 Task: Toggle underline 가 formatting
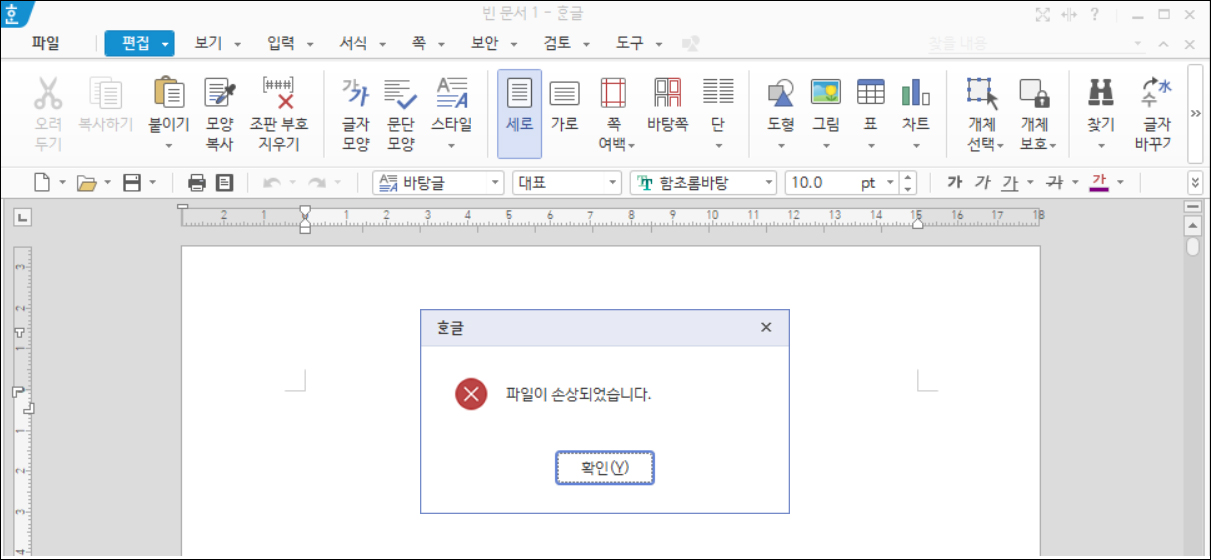click(1011, 182)
